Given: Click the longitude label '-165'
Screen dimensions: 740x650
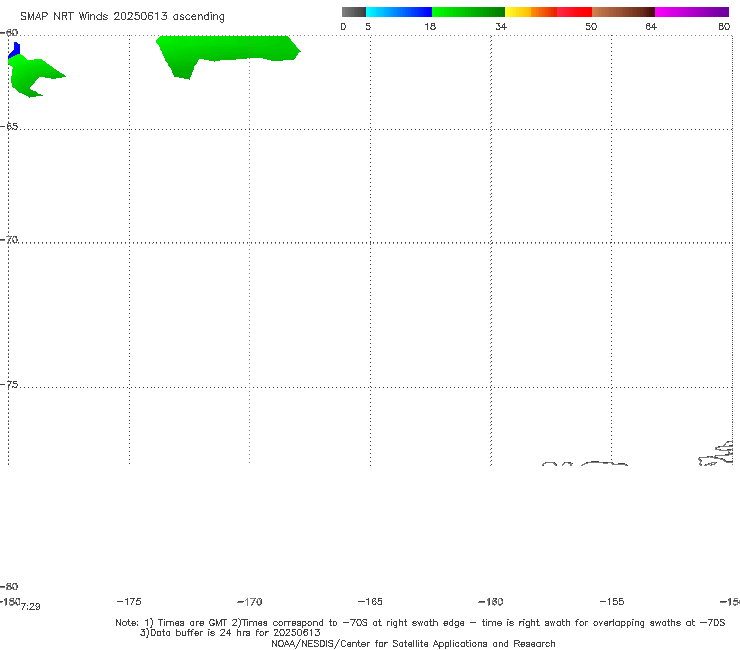Looking at the screenshot, I should point(370,601).
